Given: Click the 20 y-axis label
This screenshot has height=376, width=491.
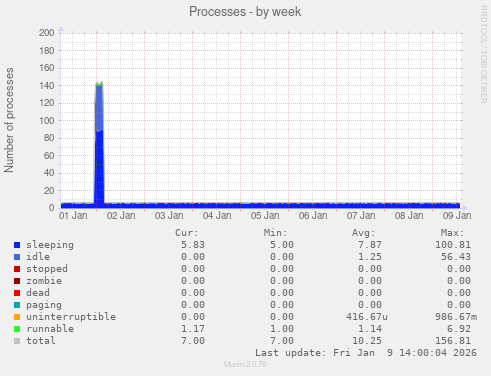Looking at the screenshot, I should pyautogui.click(x=49, y=191).
